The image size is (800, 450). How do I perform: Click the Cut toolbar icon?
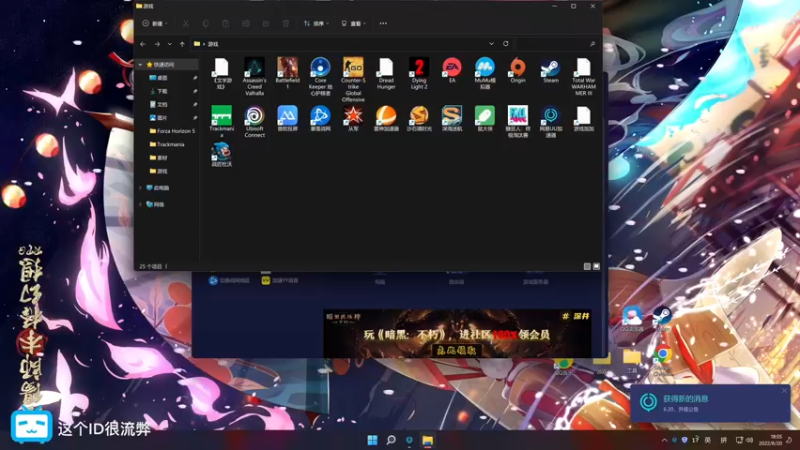(x=186, y=23)
